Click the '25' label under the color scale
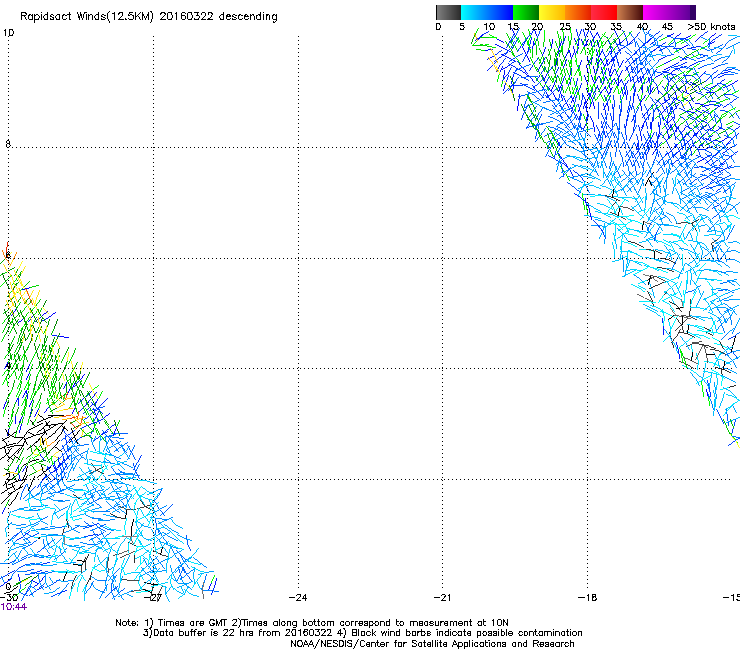This screenshot has width=740, height=650. 565,26
